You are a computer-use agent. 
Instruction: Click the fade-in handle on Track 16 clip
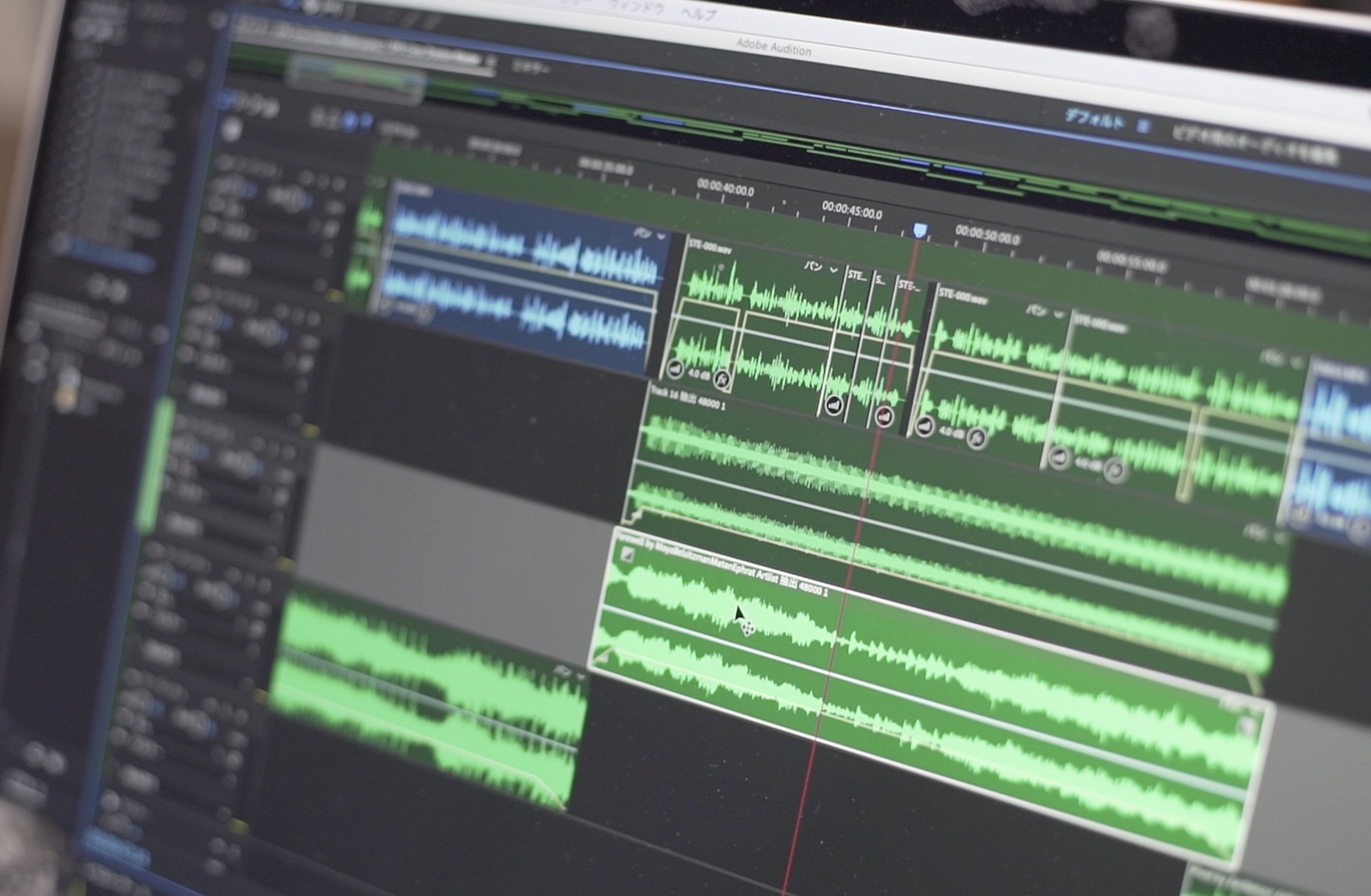coord(636,514)
